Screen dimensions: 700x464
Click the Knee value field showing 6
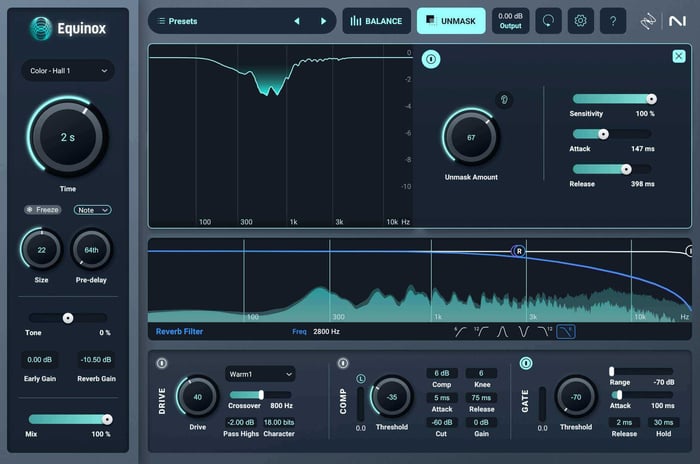tap(481, 373)
